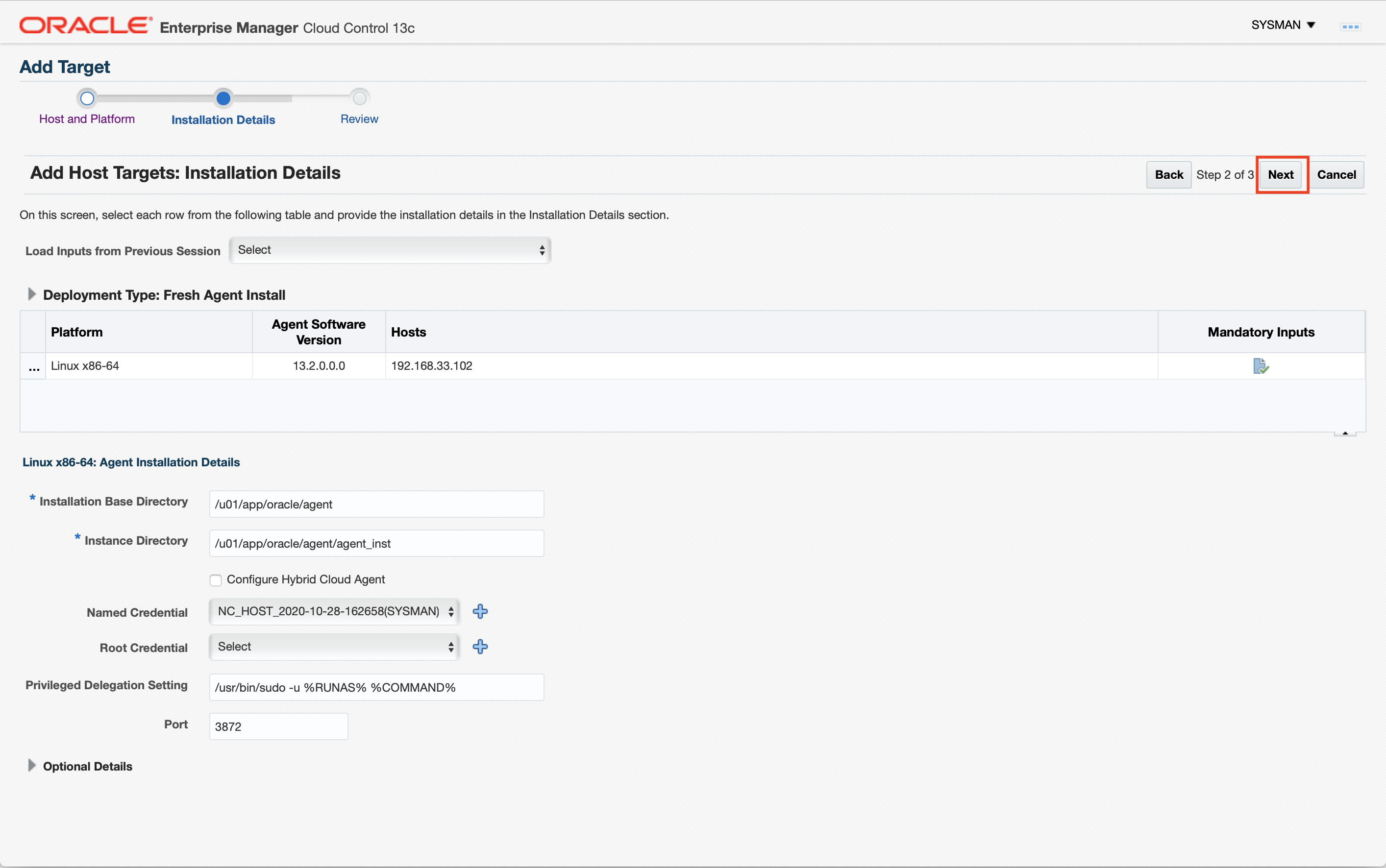The image size is (1386, 868).
Task: Click the 13.2.0.0.0 version cell
Action: click(x=319, y=366)
